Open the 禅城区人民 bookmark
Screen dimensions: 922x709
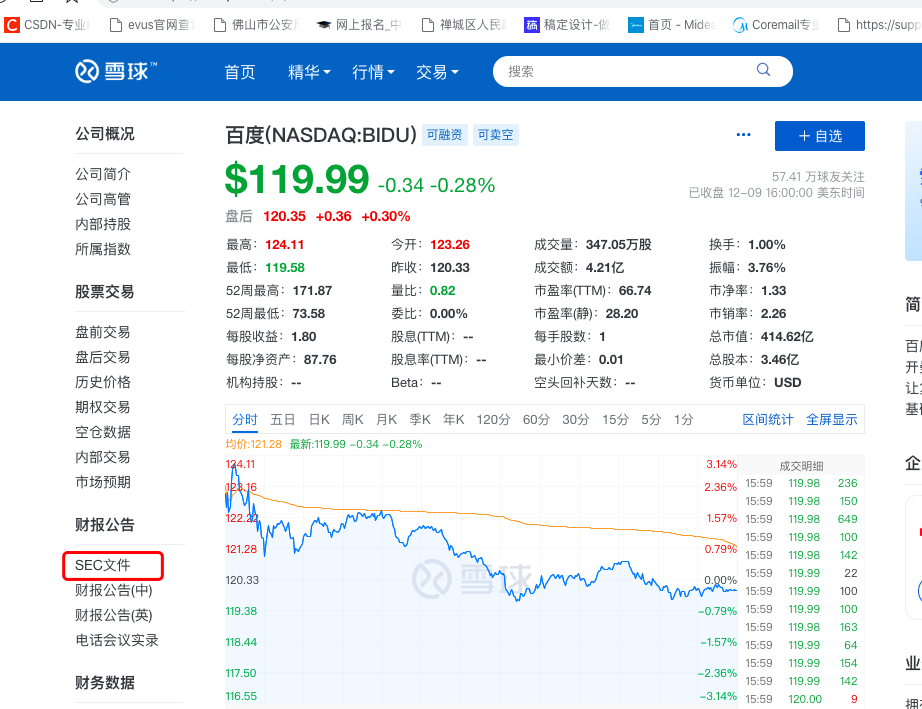[464, 25]
